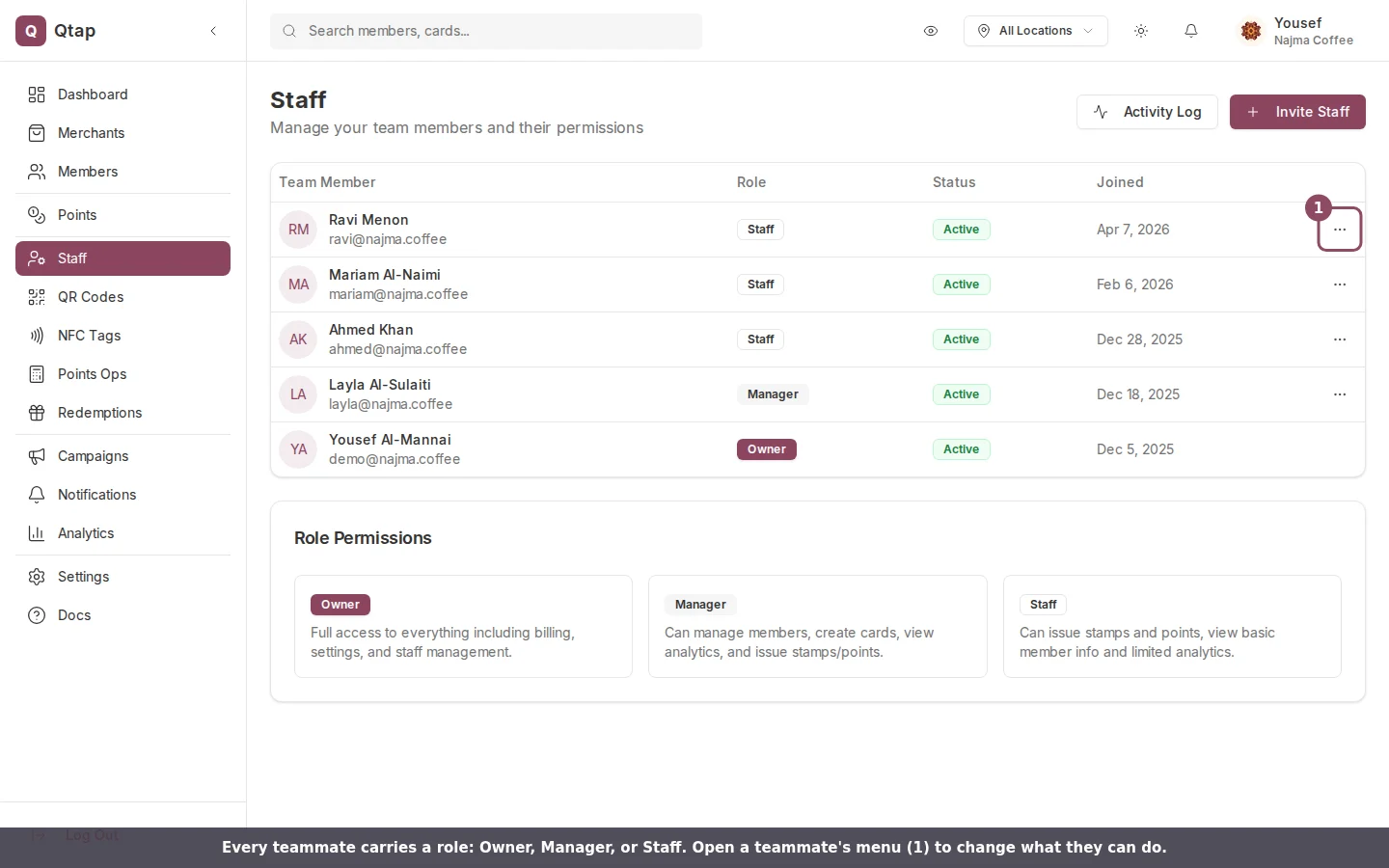Screen dimensions: 1389x868
Task: Click the Settings gear icon
Action: coord(37,577)
